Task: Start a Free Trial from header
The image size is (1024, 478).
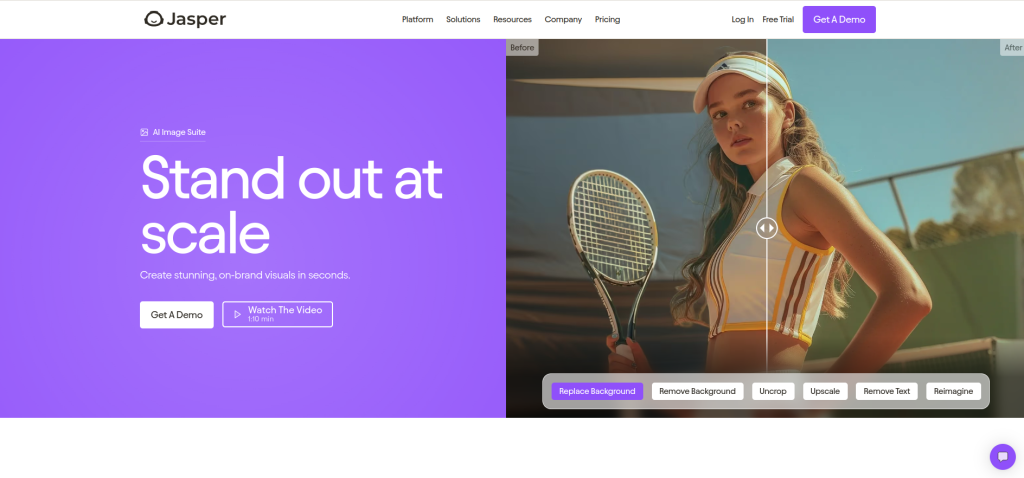Action: click(778, 20)
